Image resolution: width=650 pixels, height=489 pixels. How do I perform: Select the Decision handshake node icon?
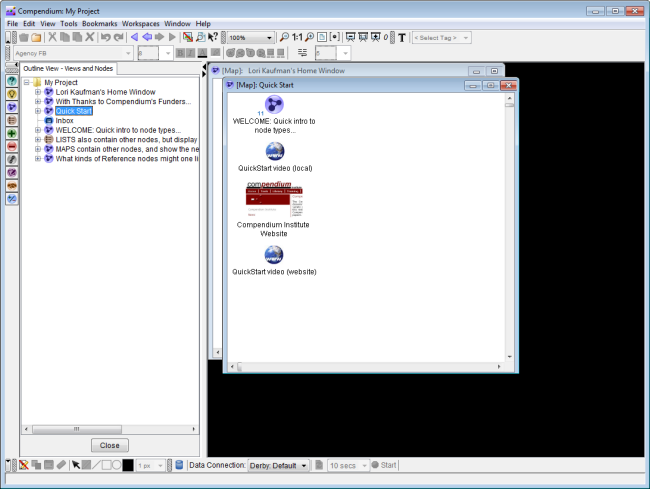[x=12, y=186]
